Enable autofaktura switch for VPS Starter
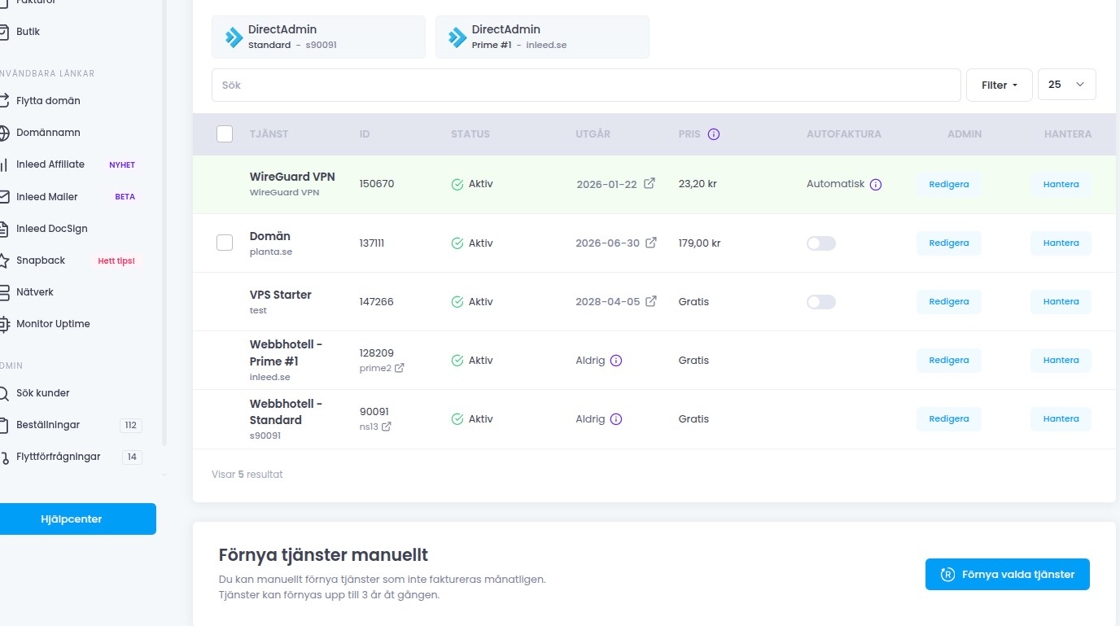 pyautogui.click(x=821, y=302)
